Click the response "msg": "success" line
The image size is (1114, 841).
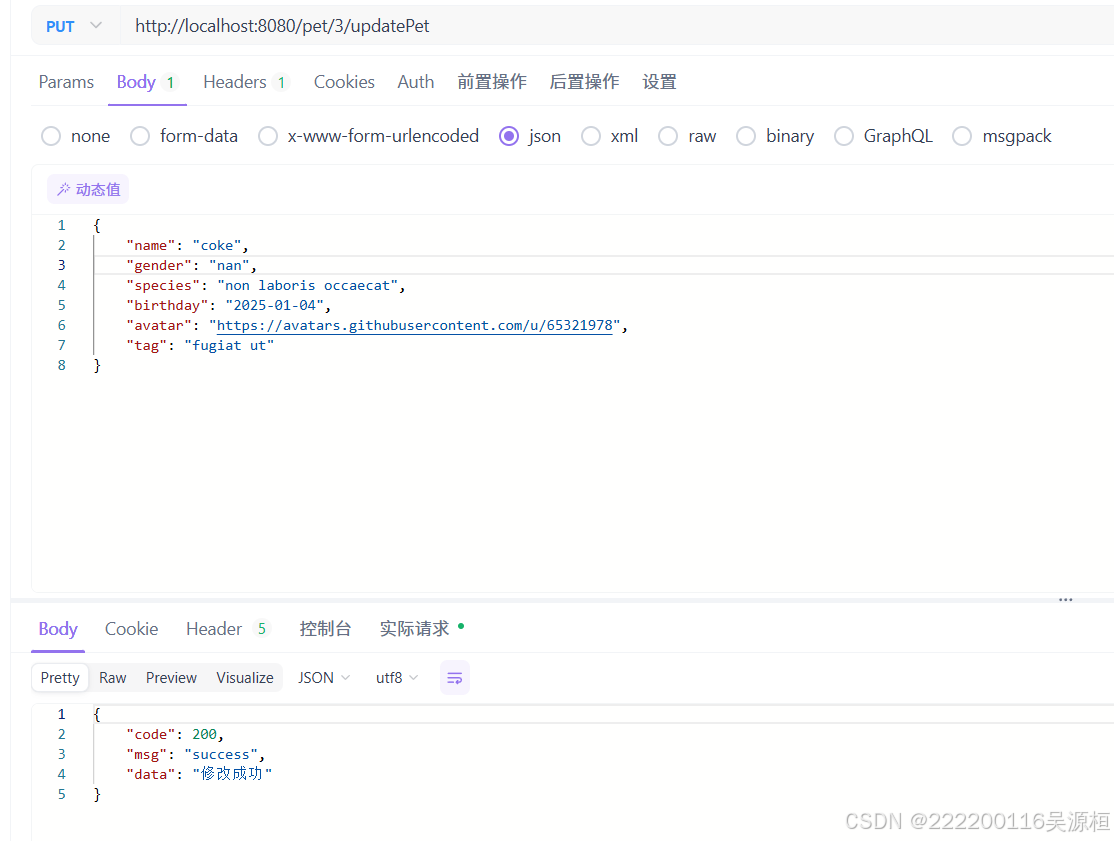195,754
